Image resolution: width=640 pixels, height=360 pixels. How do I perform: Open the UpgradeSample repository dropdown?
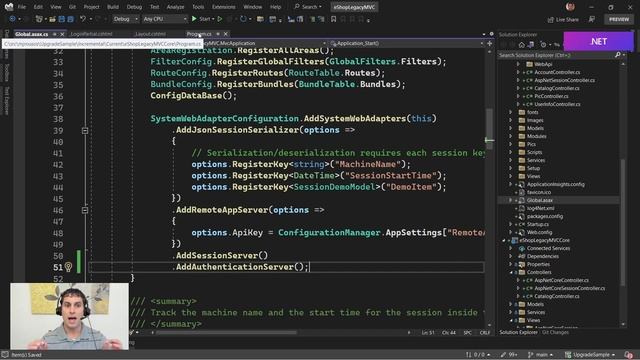click(590, 355)
